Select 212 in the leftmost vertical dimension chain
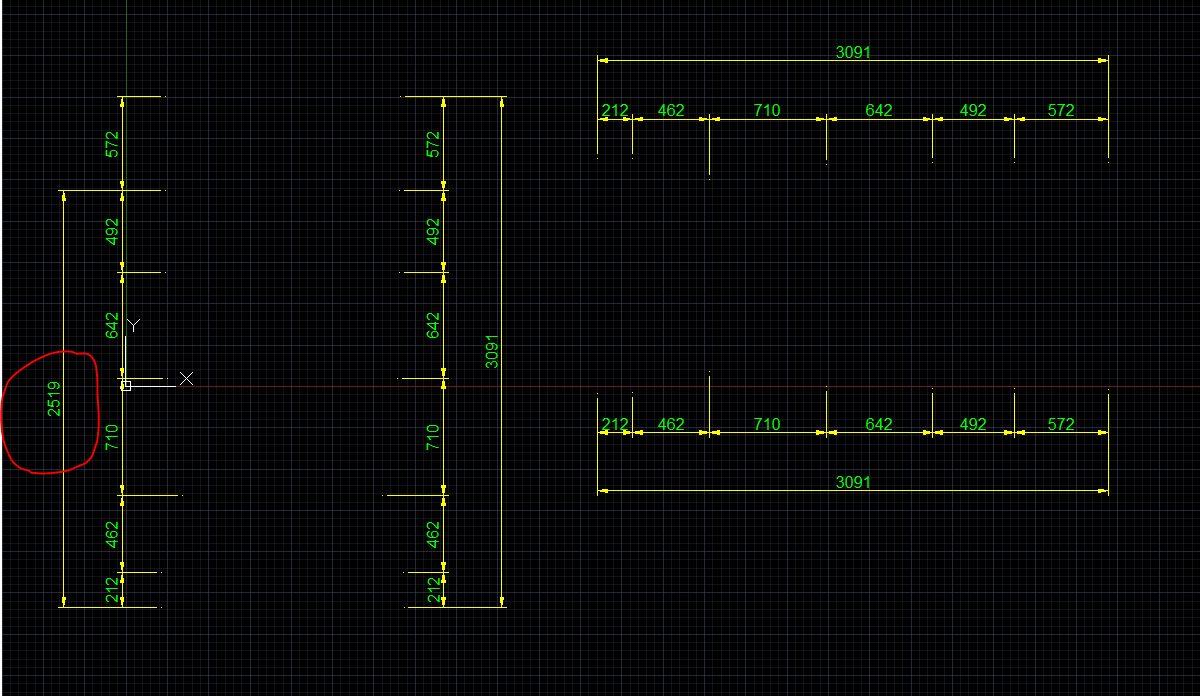The width and height of the screenshot is (1200, 696). 112,590
